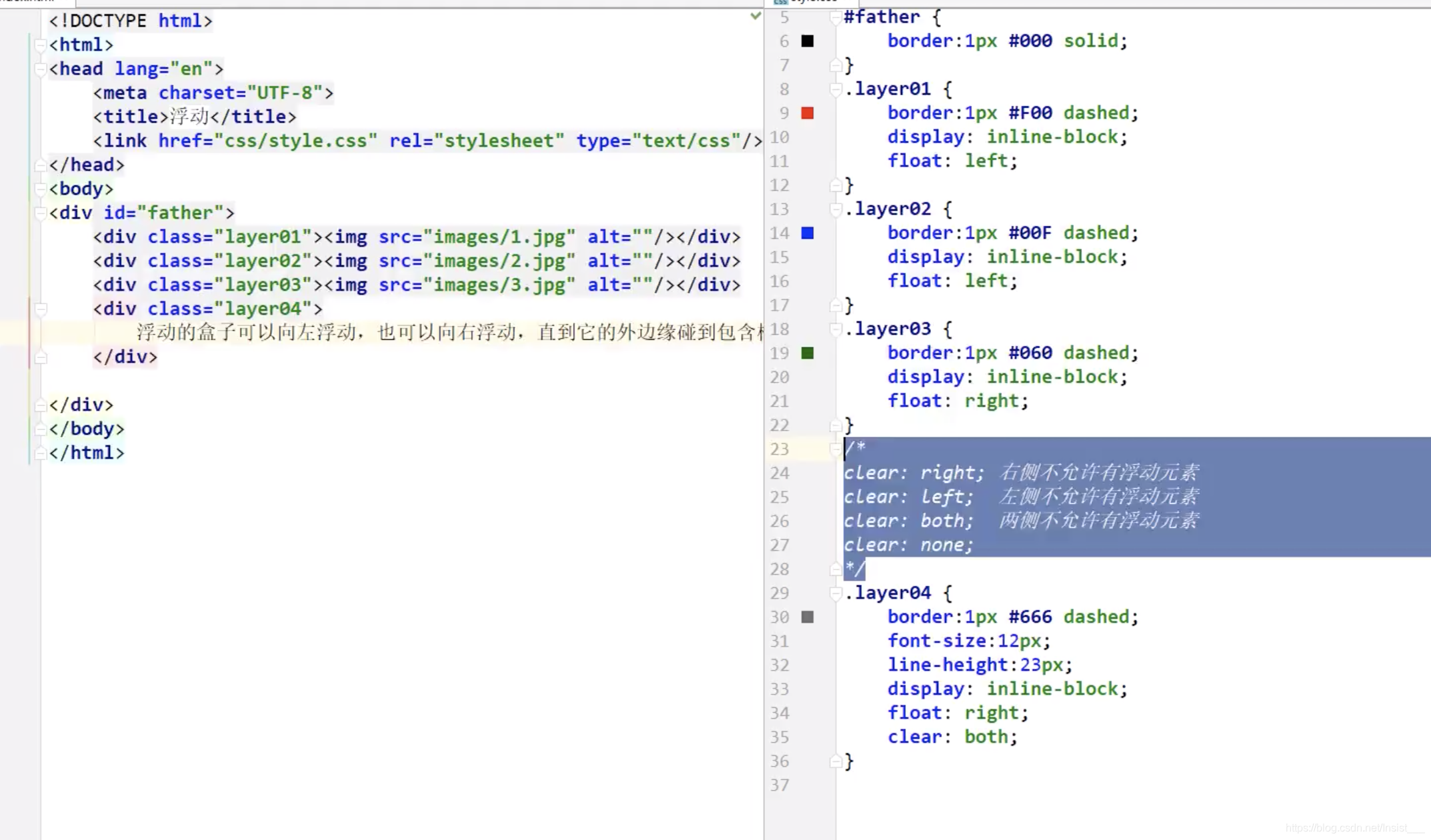Click src="images/3.jpg" path
The width and height of the screenshot is (1431, 840).
[x=477, y=285]
